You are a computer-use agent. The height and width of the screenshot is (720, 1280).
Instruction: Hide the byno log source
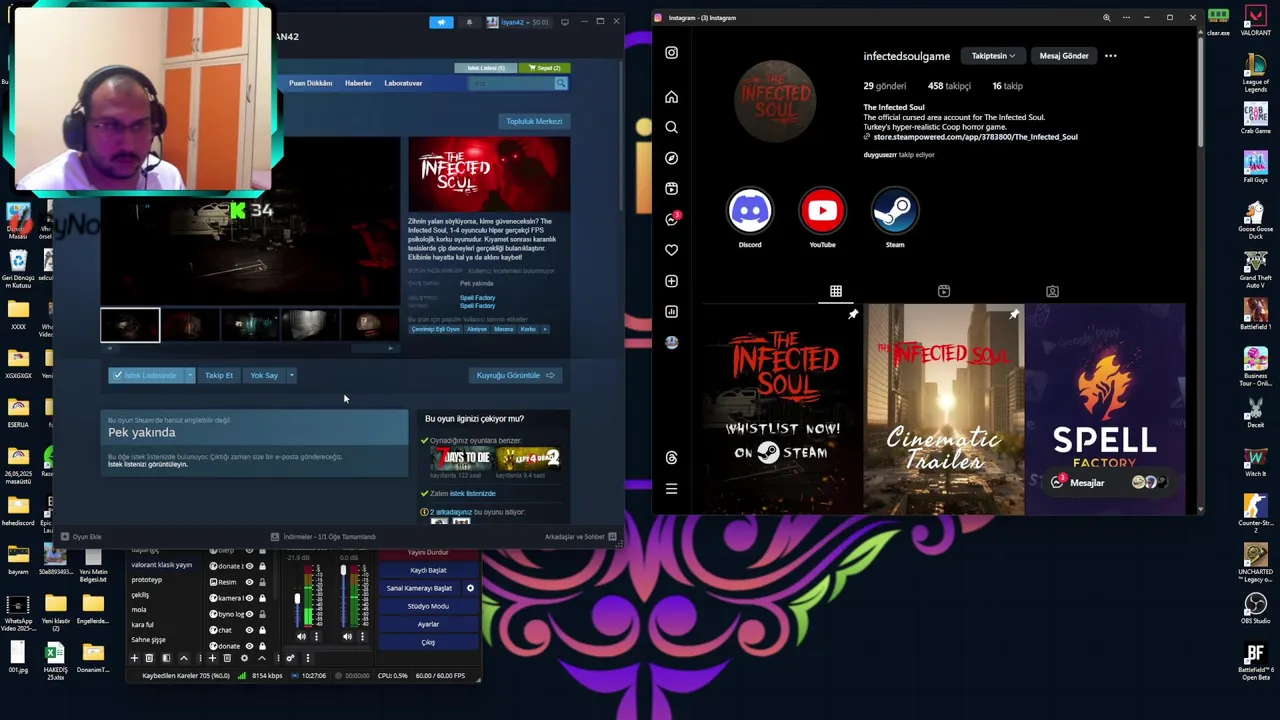(x=249, y=614)
